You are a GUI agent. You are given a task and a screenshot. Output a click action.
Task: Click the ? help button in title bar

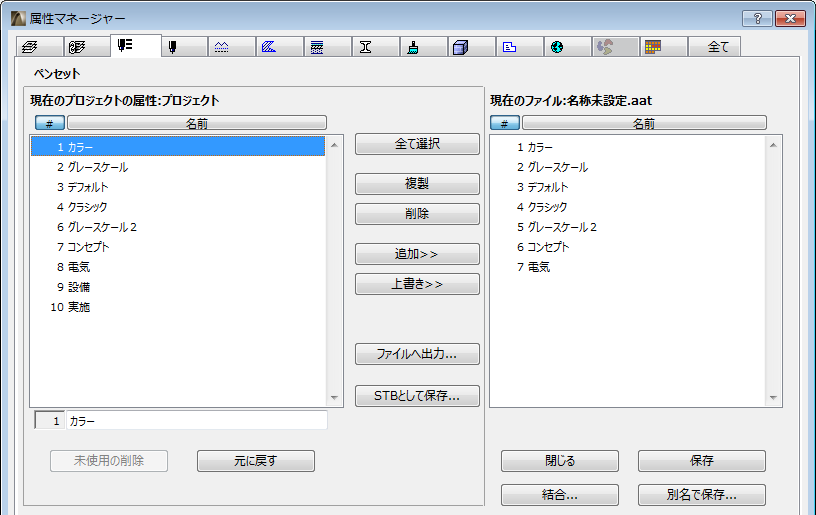tap(757, 19)
